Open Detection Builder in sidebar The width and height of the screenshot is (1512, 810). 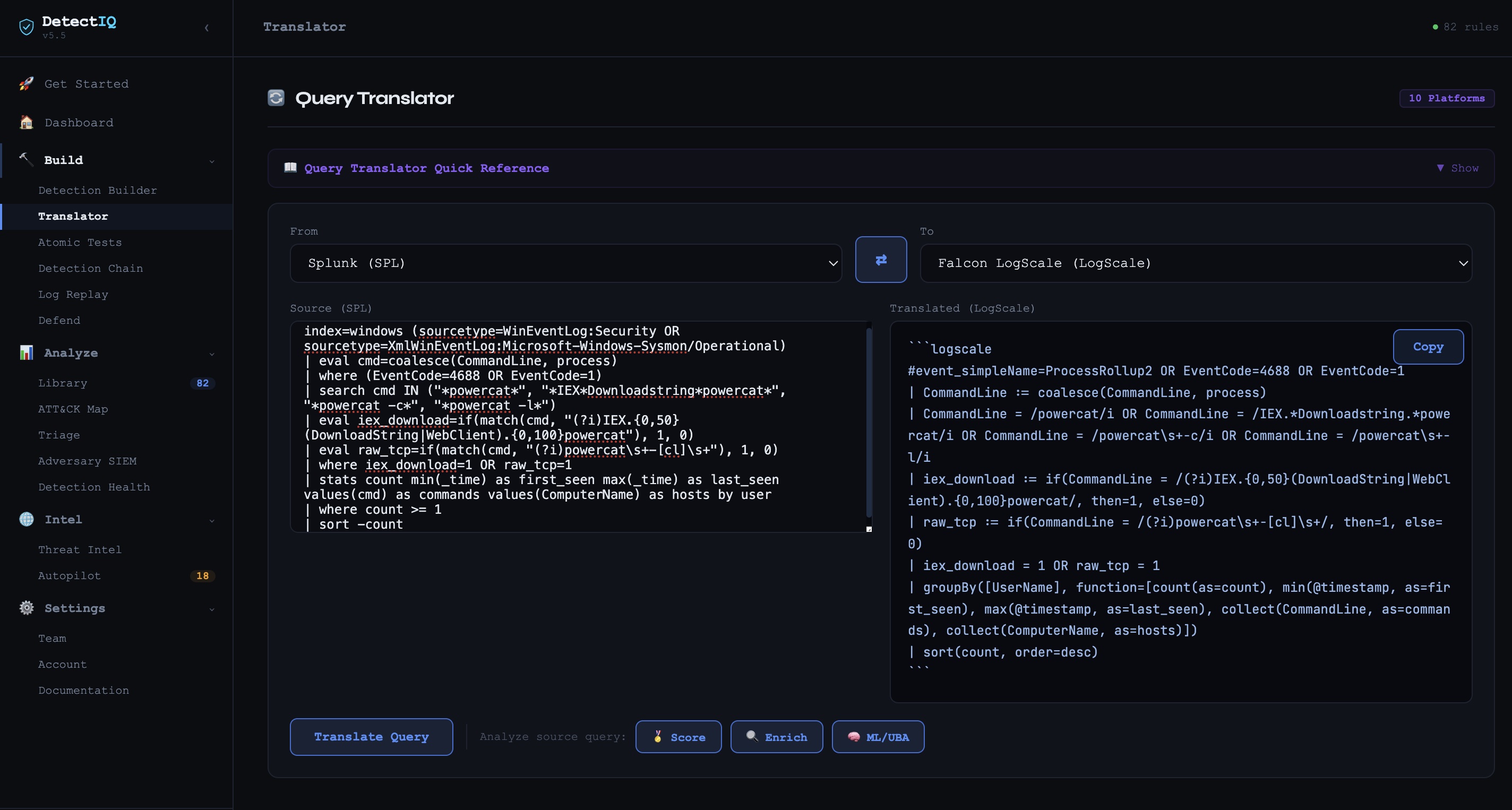coord(98,190)
